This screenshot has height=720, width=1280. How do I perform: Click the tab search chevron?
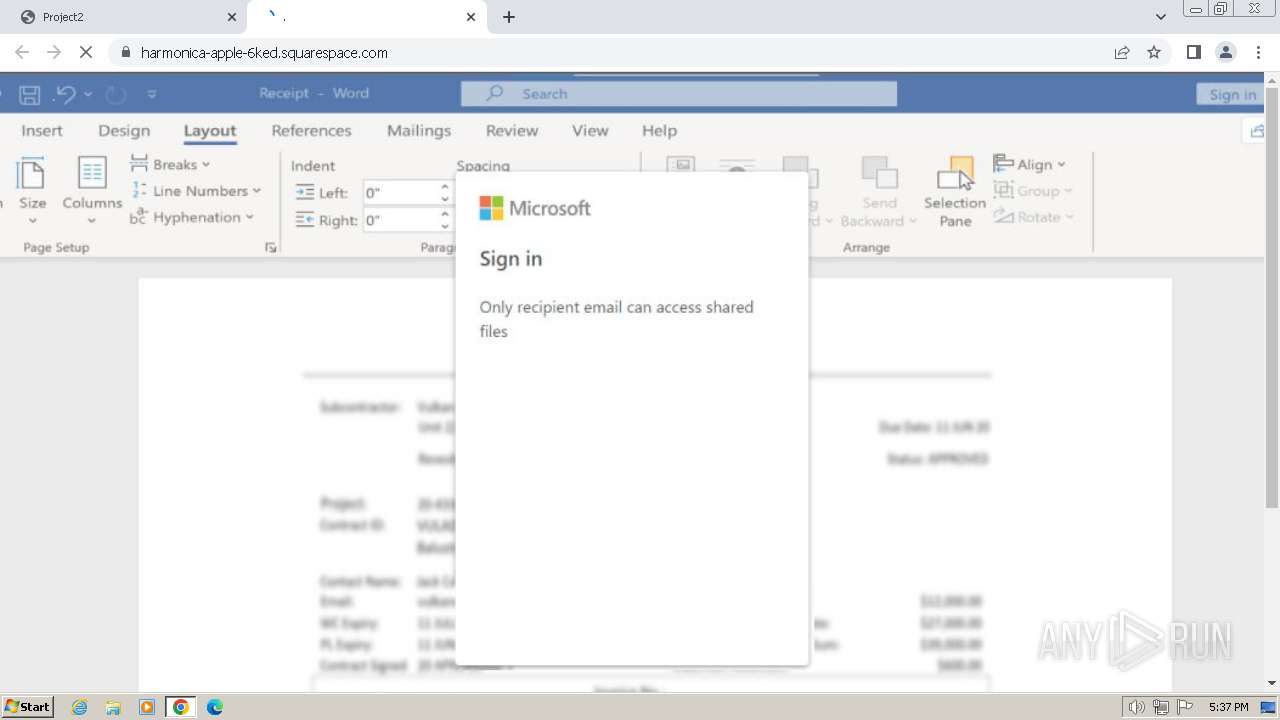1160,17
